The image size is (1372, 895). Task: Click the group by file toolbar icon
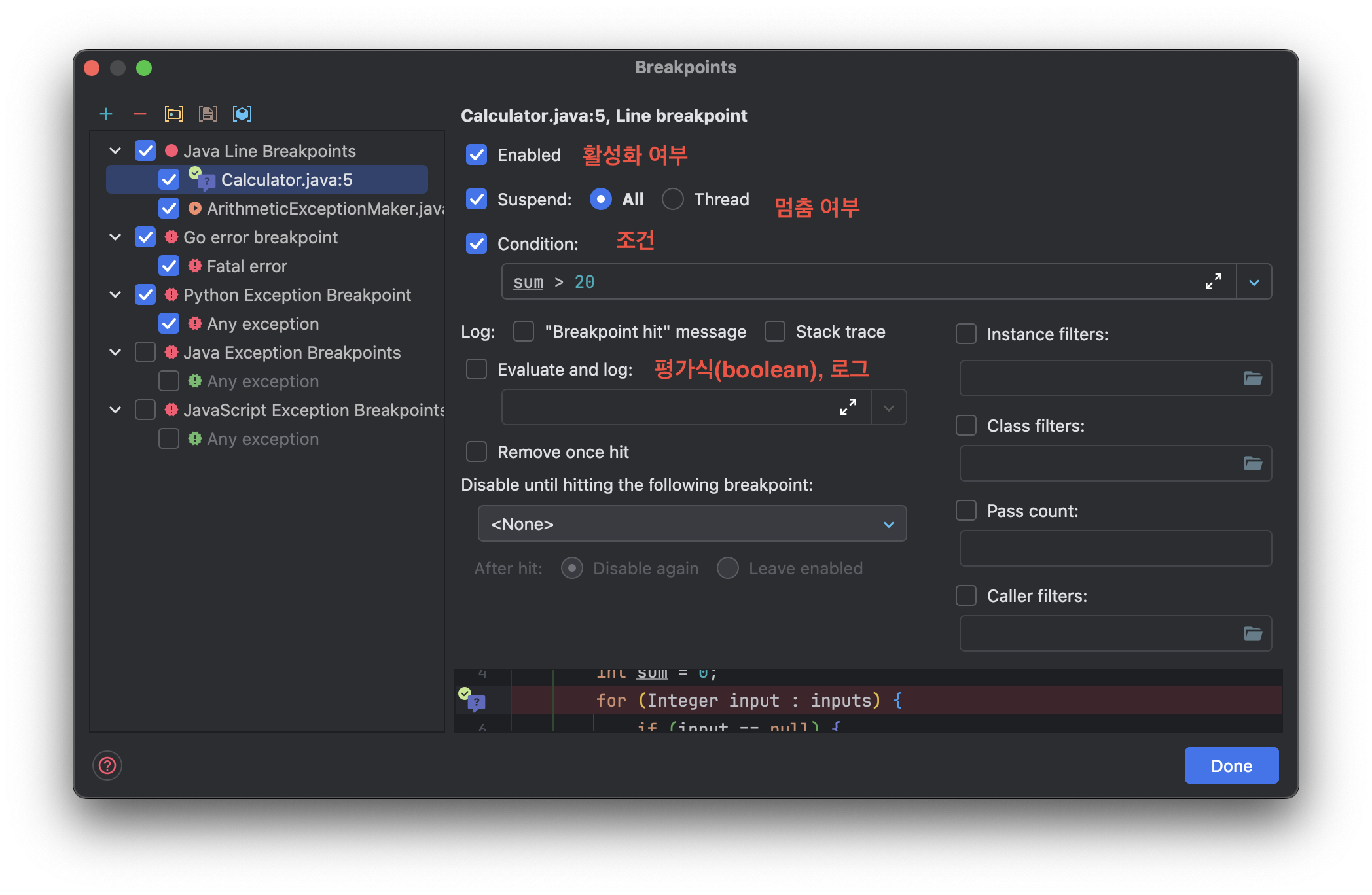(x=208, y=114)
